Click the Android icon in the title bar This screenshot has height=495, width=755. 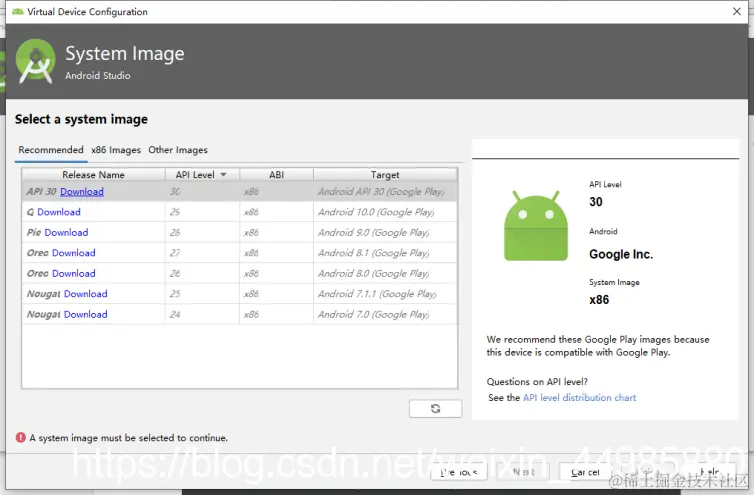[x=18, y=12]
